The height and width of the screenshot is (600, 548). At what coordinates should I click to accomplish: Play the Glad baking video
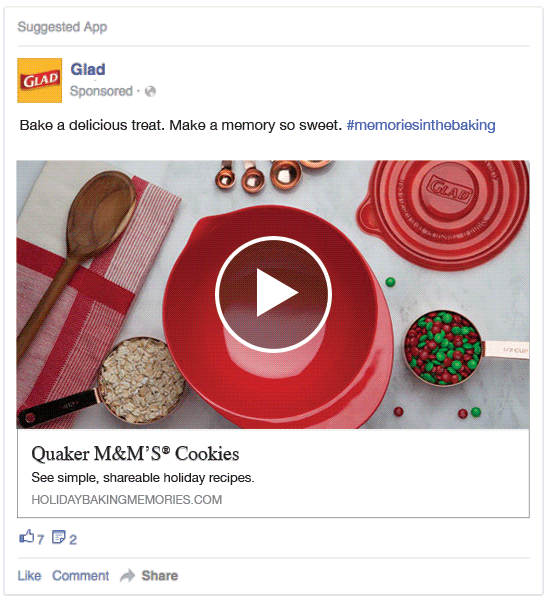click(x=273, y=293)
